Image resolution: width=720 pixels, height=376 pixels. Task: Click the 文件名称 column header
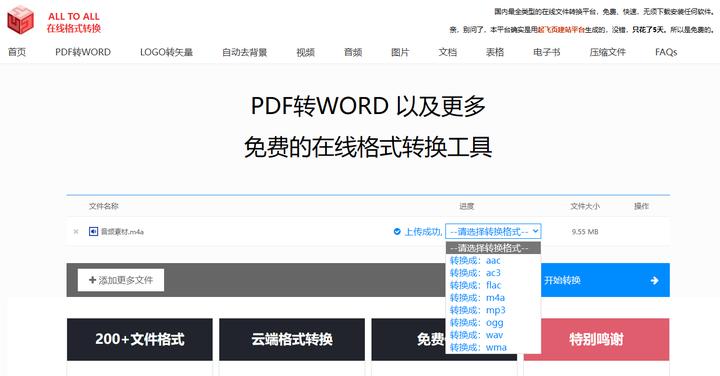pyautogui.click(x=104, y=206)
